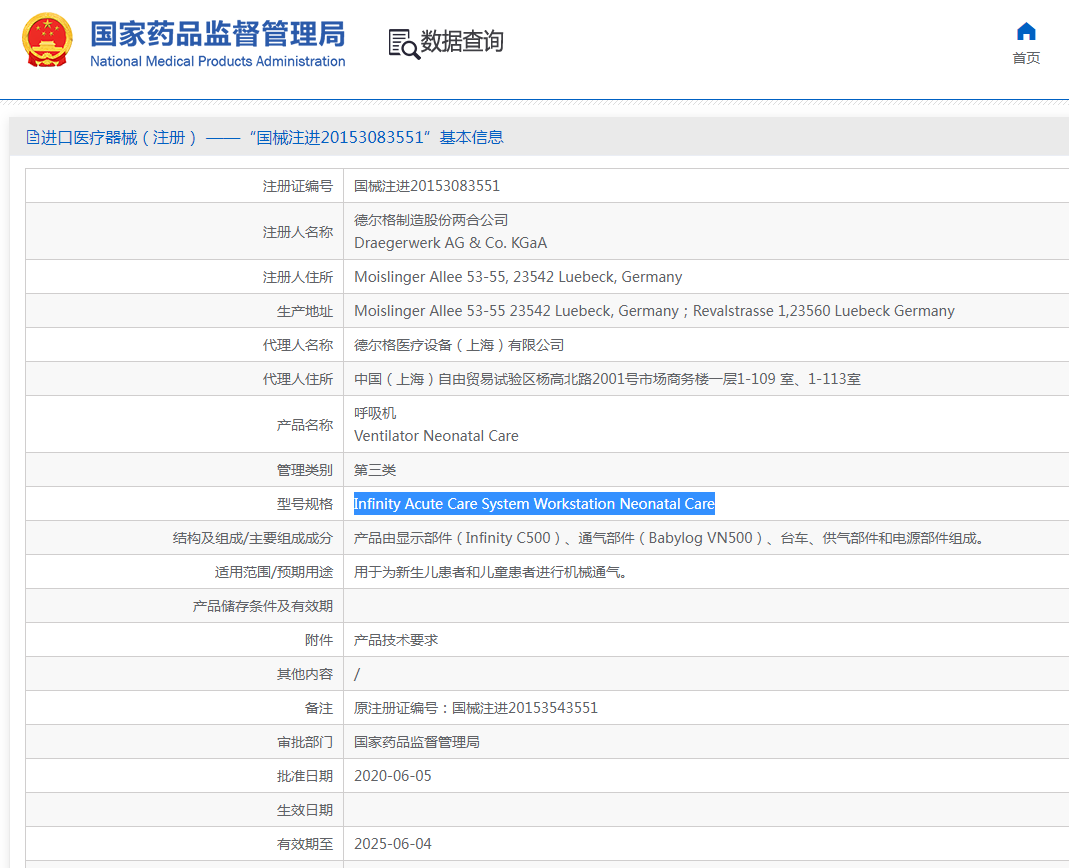Click the 有效期至 label

click(305, 844)
